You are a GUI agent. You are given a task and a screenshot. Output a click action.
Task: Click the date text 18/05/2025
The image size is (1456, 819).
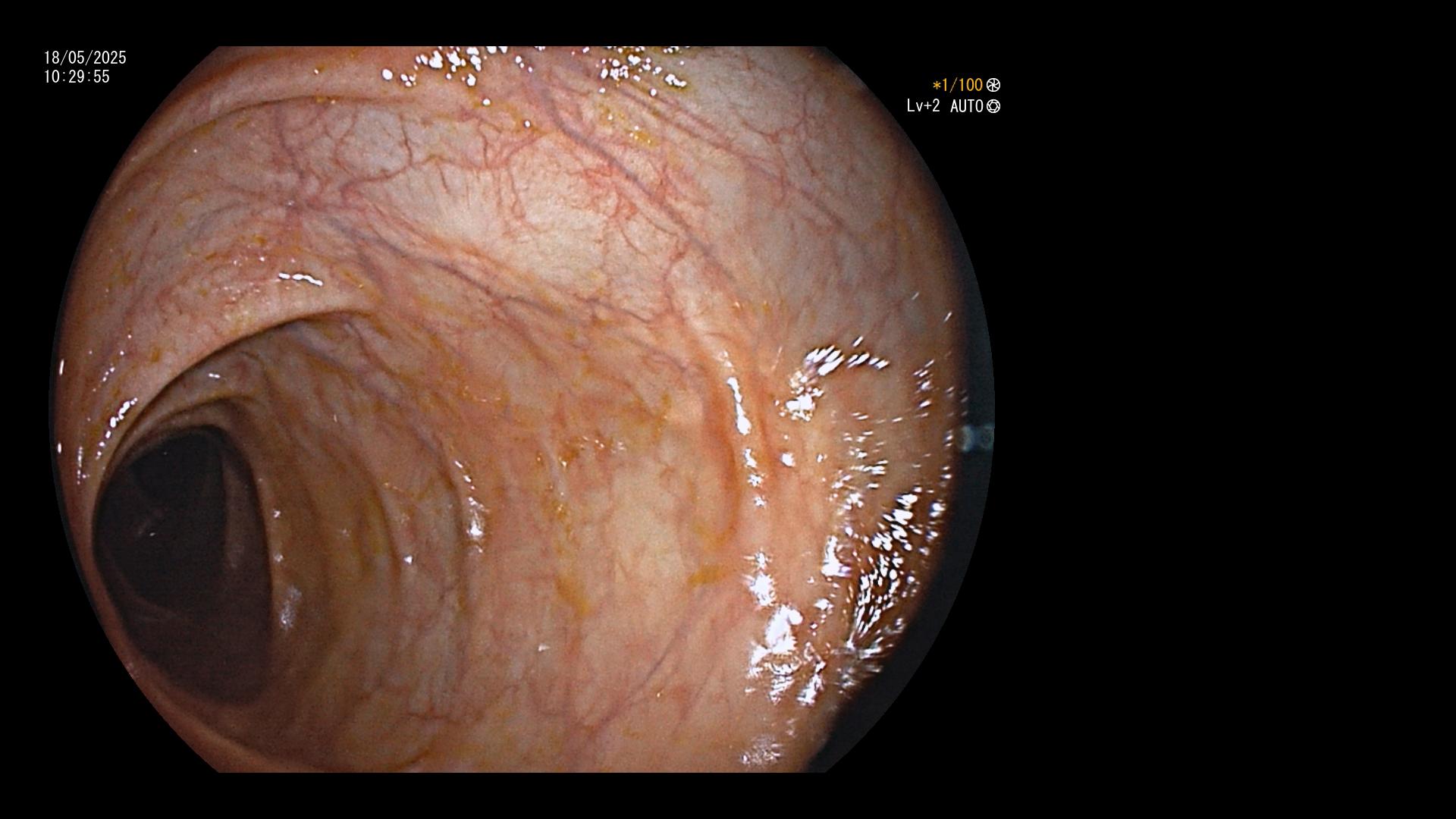85,58
